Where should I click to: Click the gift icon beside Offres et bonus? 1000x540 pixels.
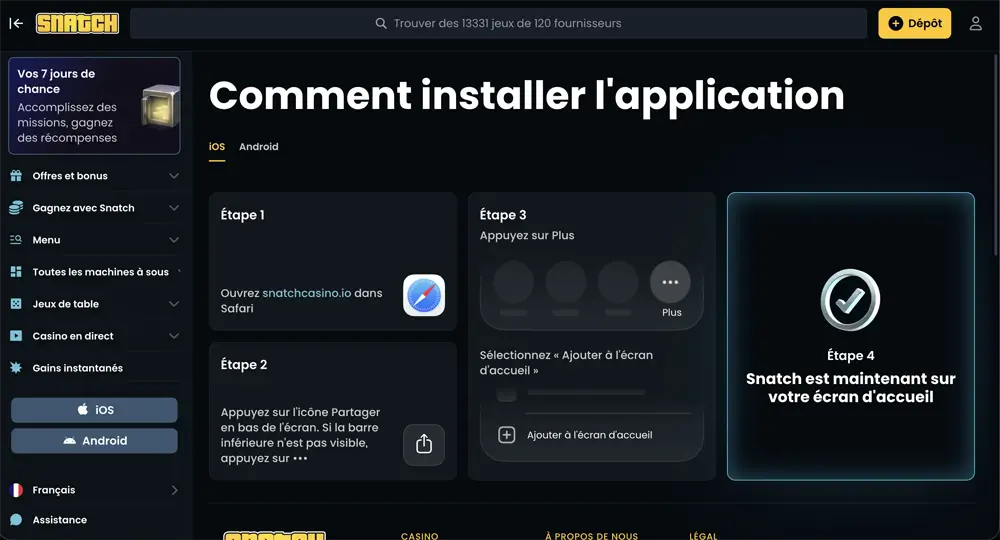tap(16, 176)
